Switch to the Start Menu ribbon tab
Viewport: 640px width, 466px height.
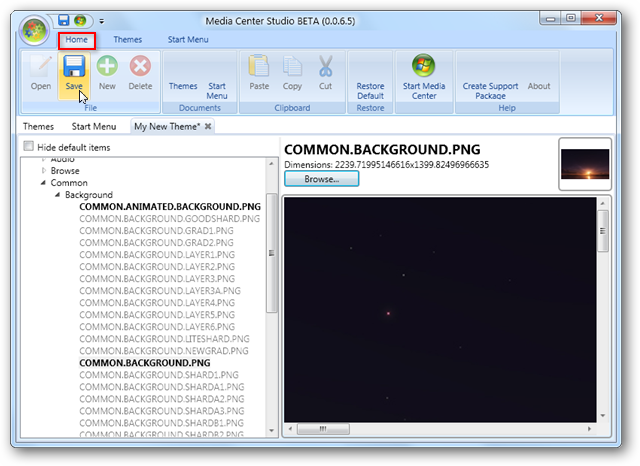[x=188, y=40]
